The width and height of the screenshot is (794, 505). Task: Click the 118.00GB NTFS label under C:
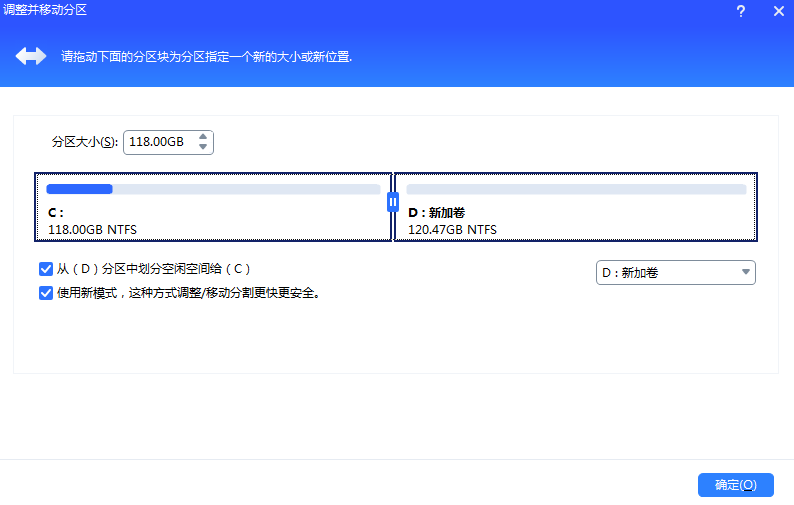tap(92, 229)
